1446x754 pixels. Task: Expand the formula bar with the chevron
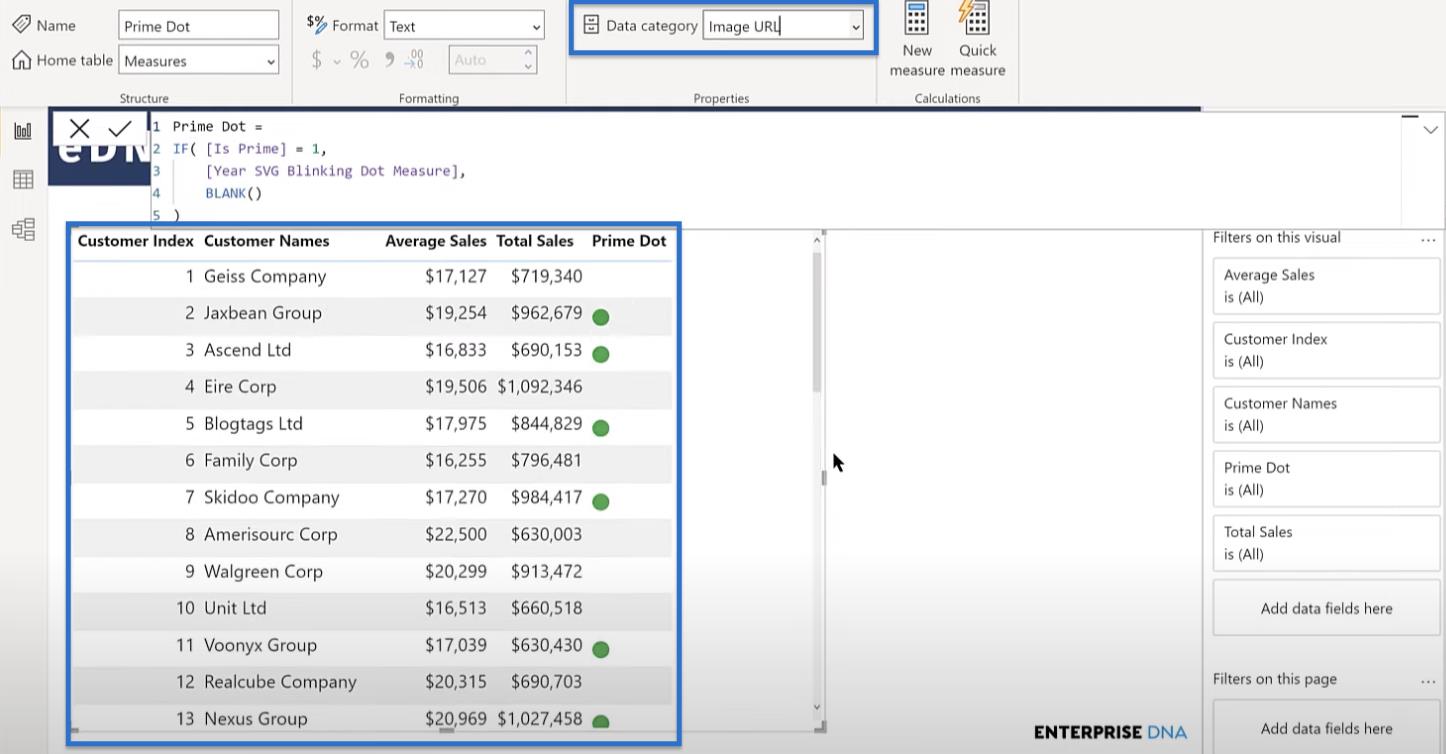coord(1430,130)
